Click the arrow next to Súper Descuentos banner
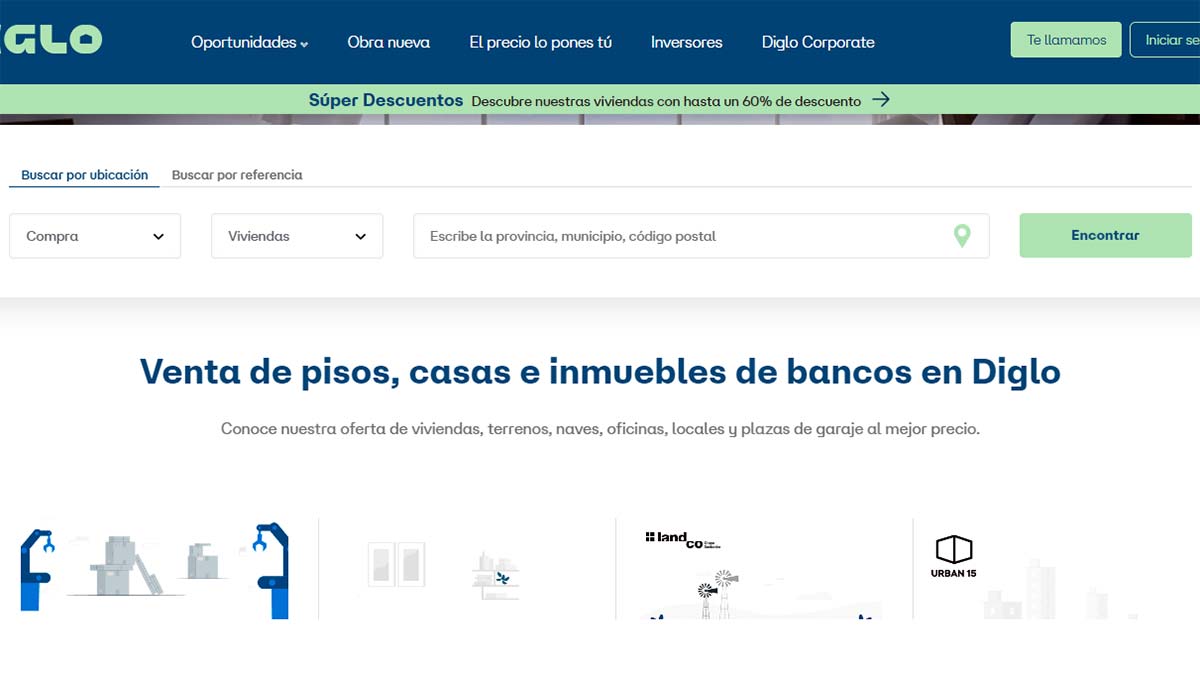The image size is (1200, 675). tap(880, 100)
